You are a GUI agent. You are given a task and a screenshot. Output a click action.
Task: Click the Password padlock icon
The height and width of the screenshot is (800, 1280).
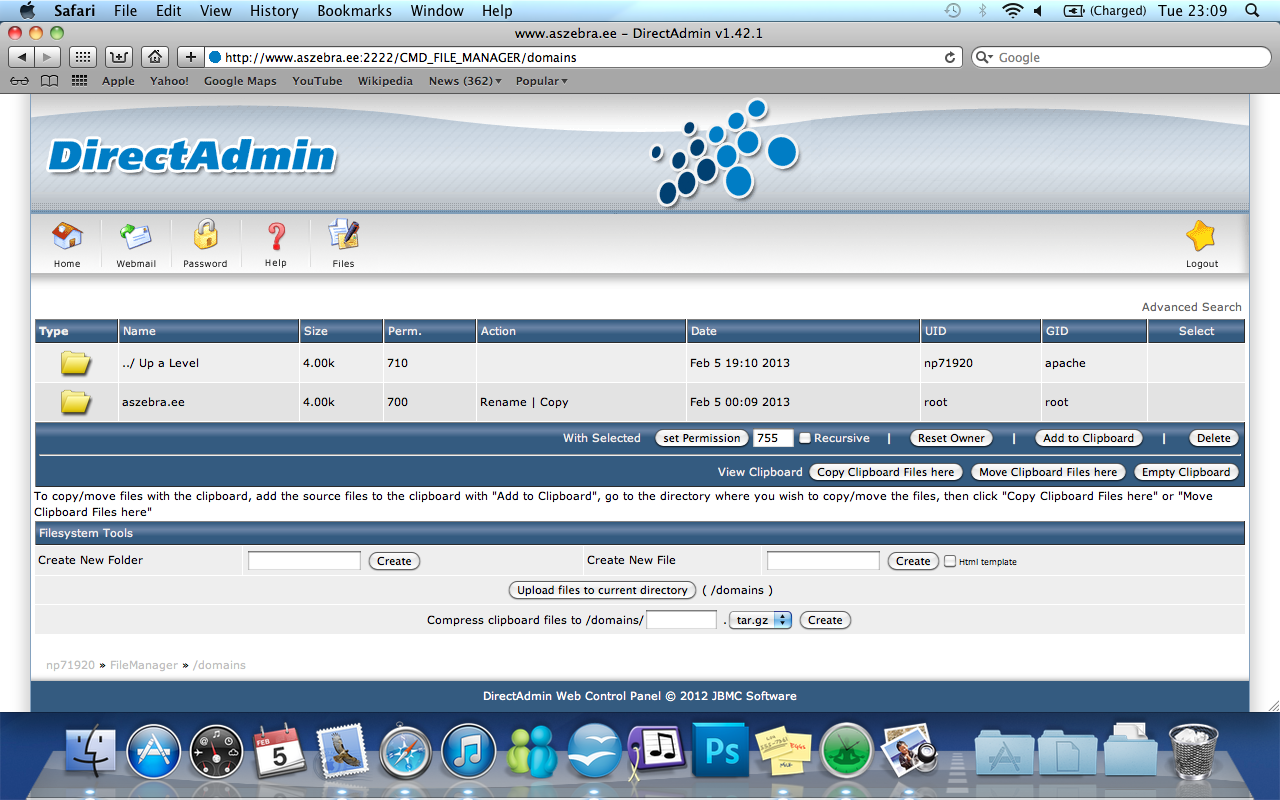(205, 236)
